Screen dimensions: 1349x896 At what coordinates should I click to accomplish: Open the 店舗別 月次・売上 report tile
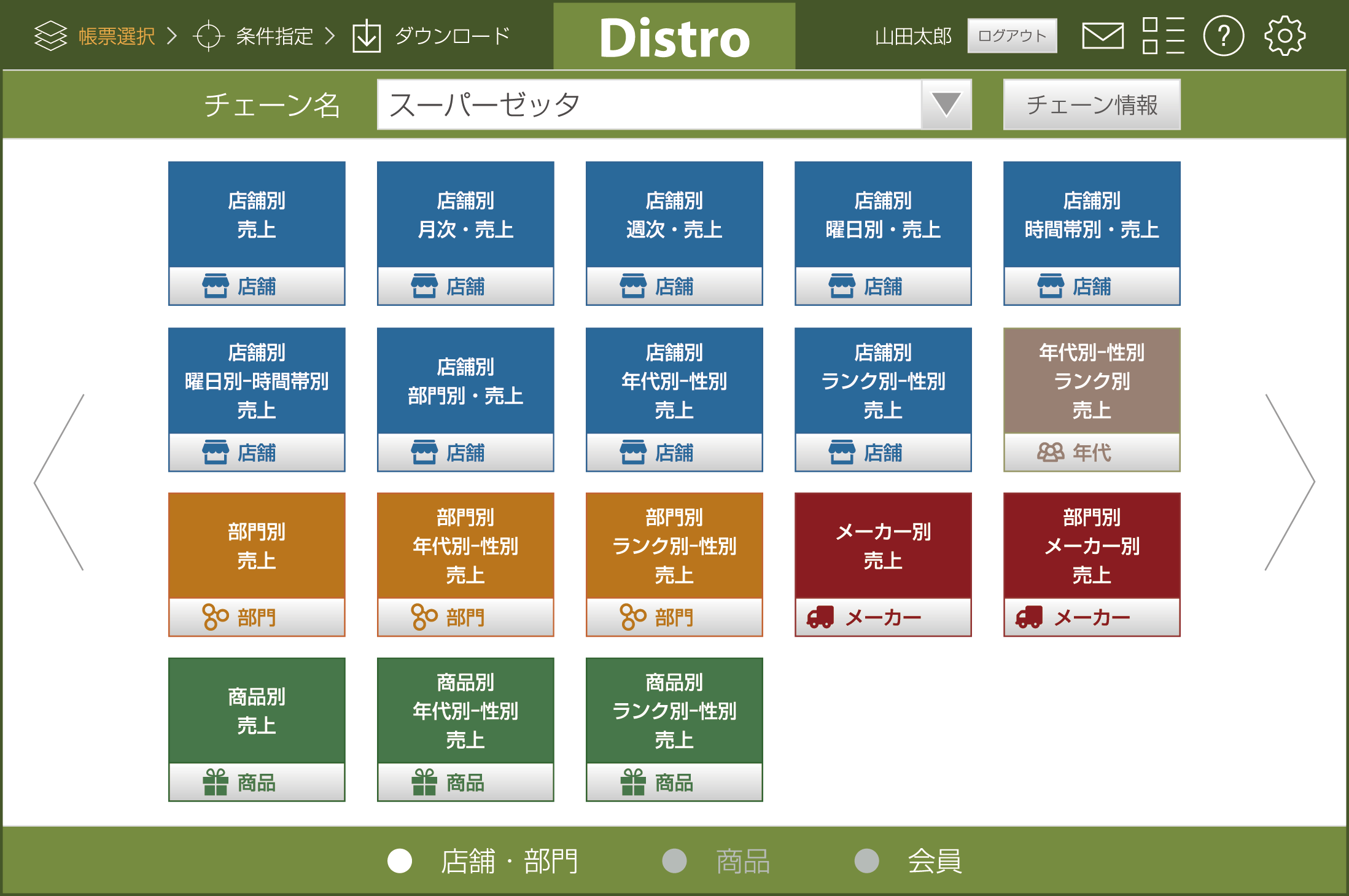[x=465, y=233]
